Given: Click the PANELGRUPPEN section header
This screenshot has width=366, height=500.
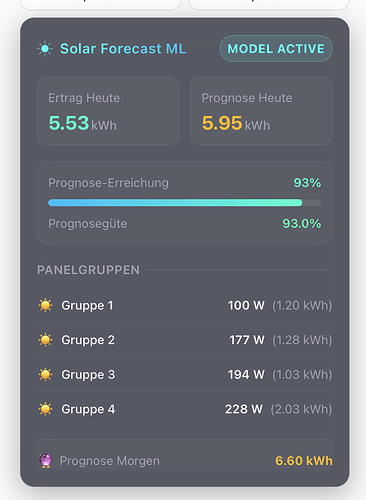Looking at the screenshot, I should point(88,270).
